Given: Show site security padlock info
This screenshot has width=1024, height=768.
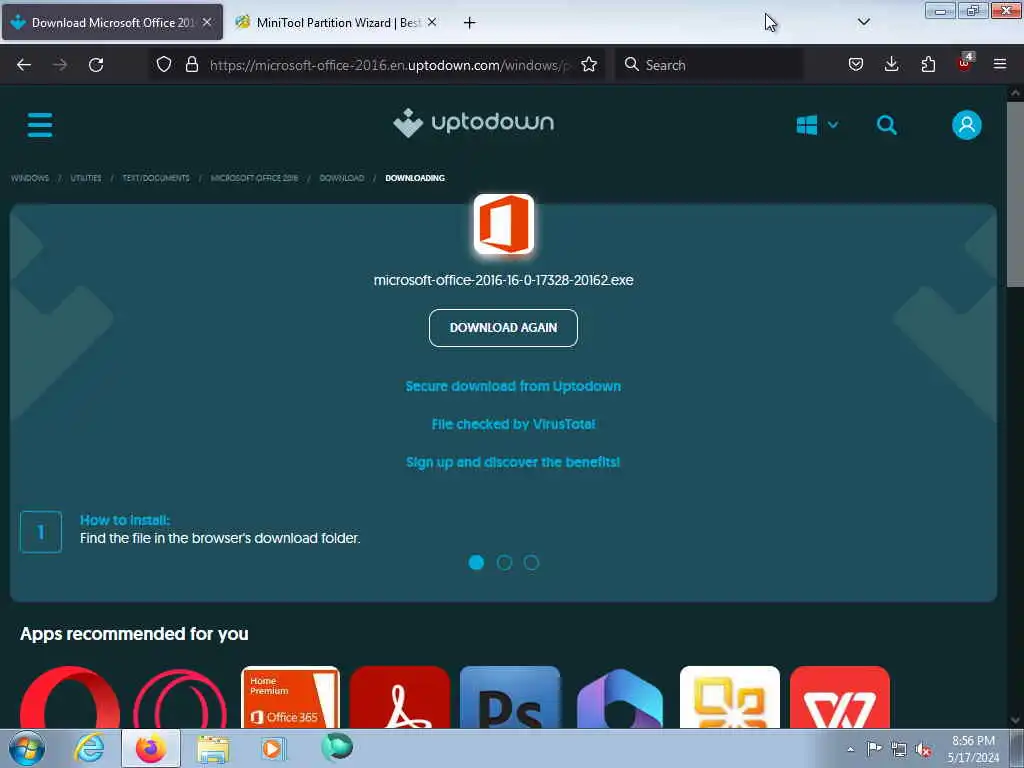Looking at the screenshot, I should tap(191, 64).
